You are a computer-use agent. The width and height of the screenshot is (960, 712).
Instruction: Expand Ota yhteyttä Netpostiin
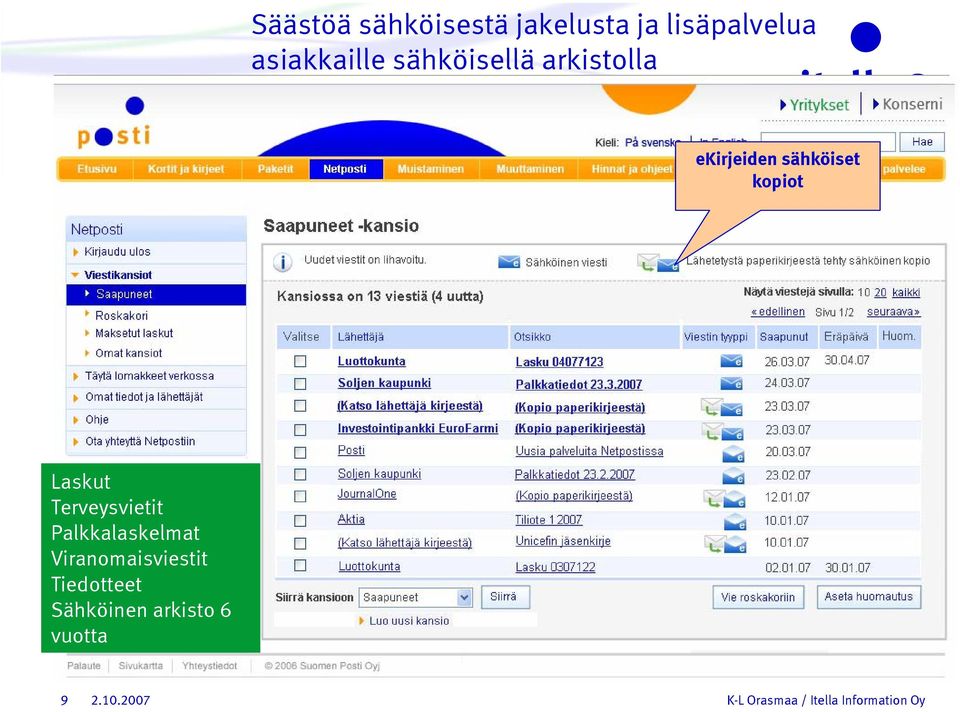click(75, 441)
